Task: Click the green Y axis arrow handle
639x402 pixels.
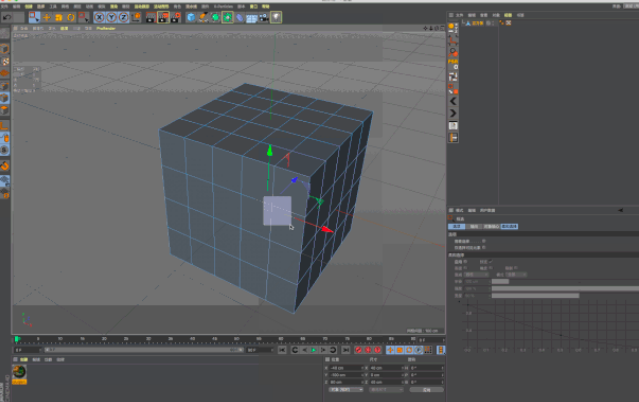Action: [x=269, y=150]
